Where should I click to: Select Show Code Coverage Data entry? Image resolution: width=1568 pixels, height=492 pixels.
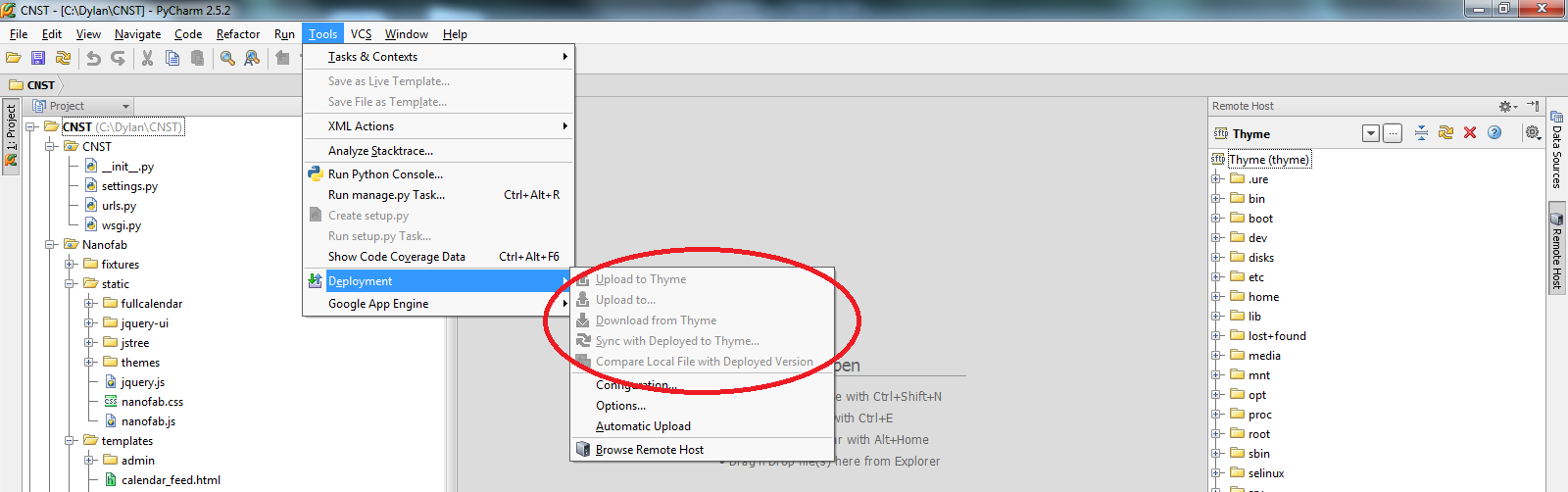pos(438,257)
